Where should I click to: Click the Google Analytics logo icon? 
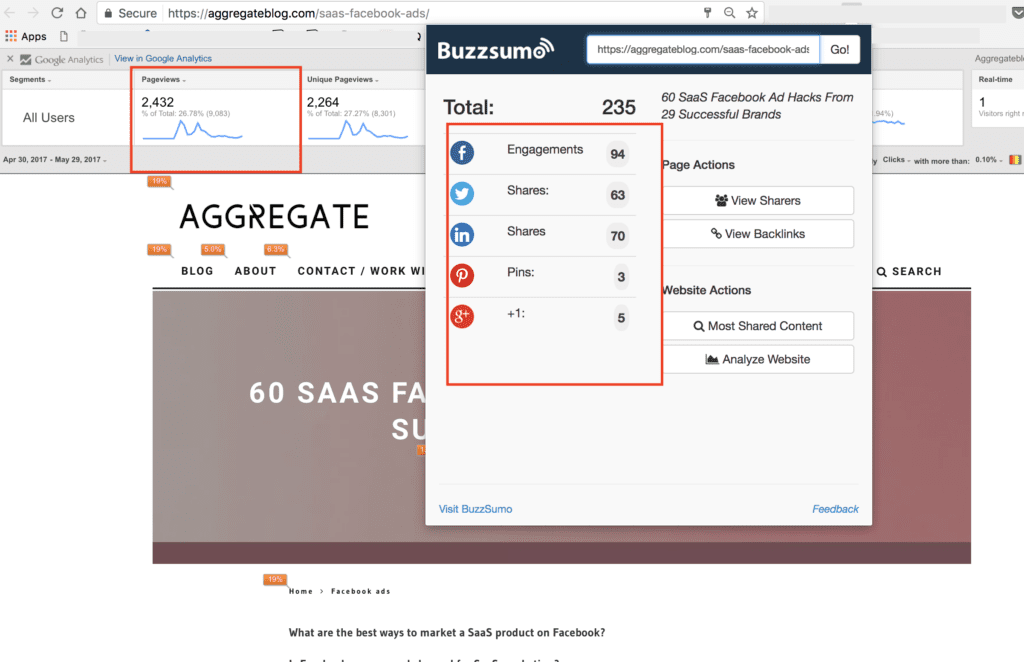[x=25, y=59]
